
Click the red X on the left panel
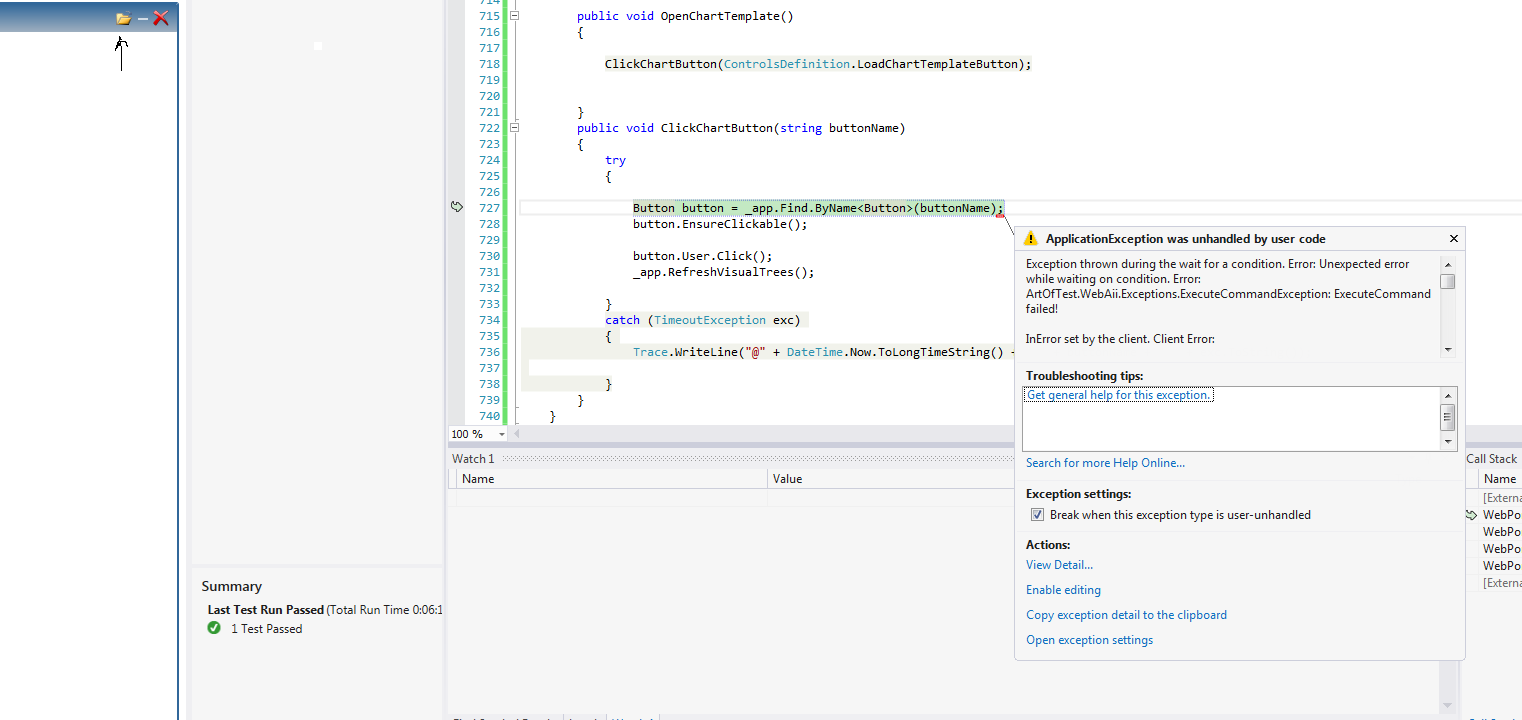[x=160, y=18]
